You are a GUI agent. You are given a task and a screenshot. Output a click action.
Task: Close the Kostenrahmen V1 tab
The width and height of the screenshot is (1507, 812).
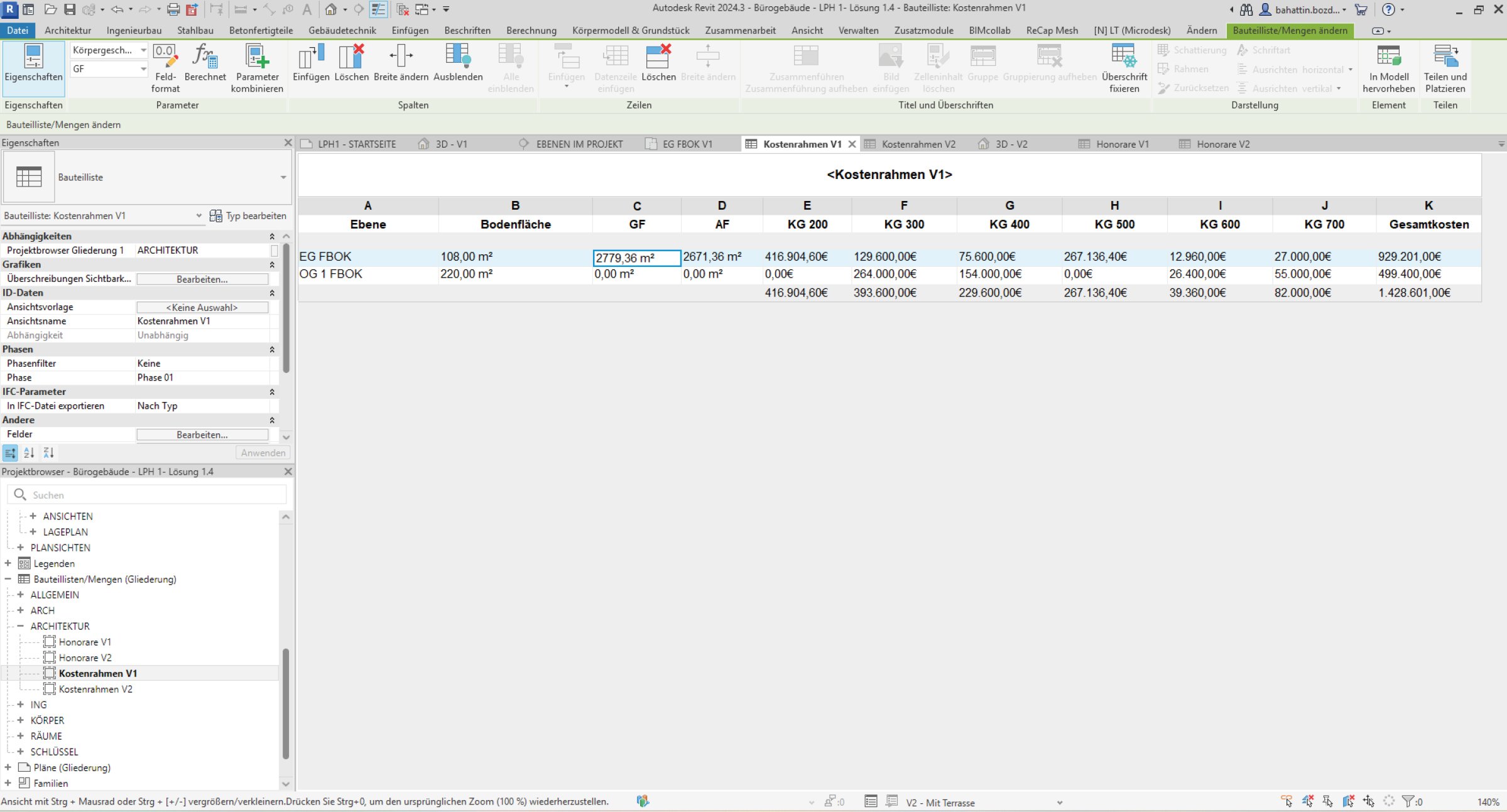852,144
